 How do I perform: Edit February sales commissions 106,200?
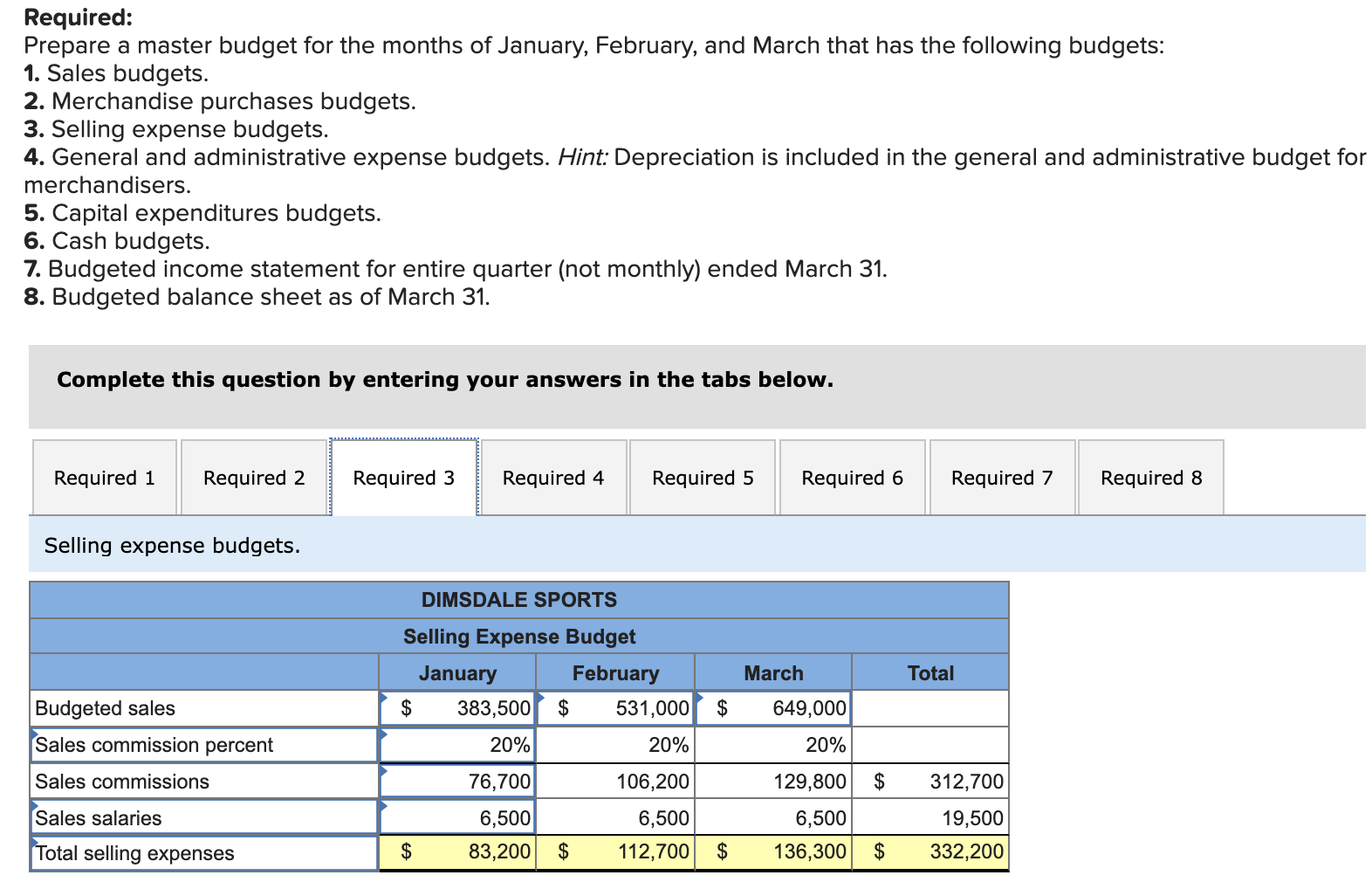615,782
